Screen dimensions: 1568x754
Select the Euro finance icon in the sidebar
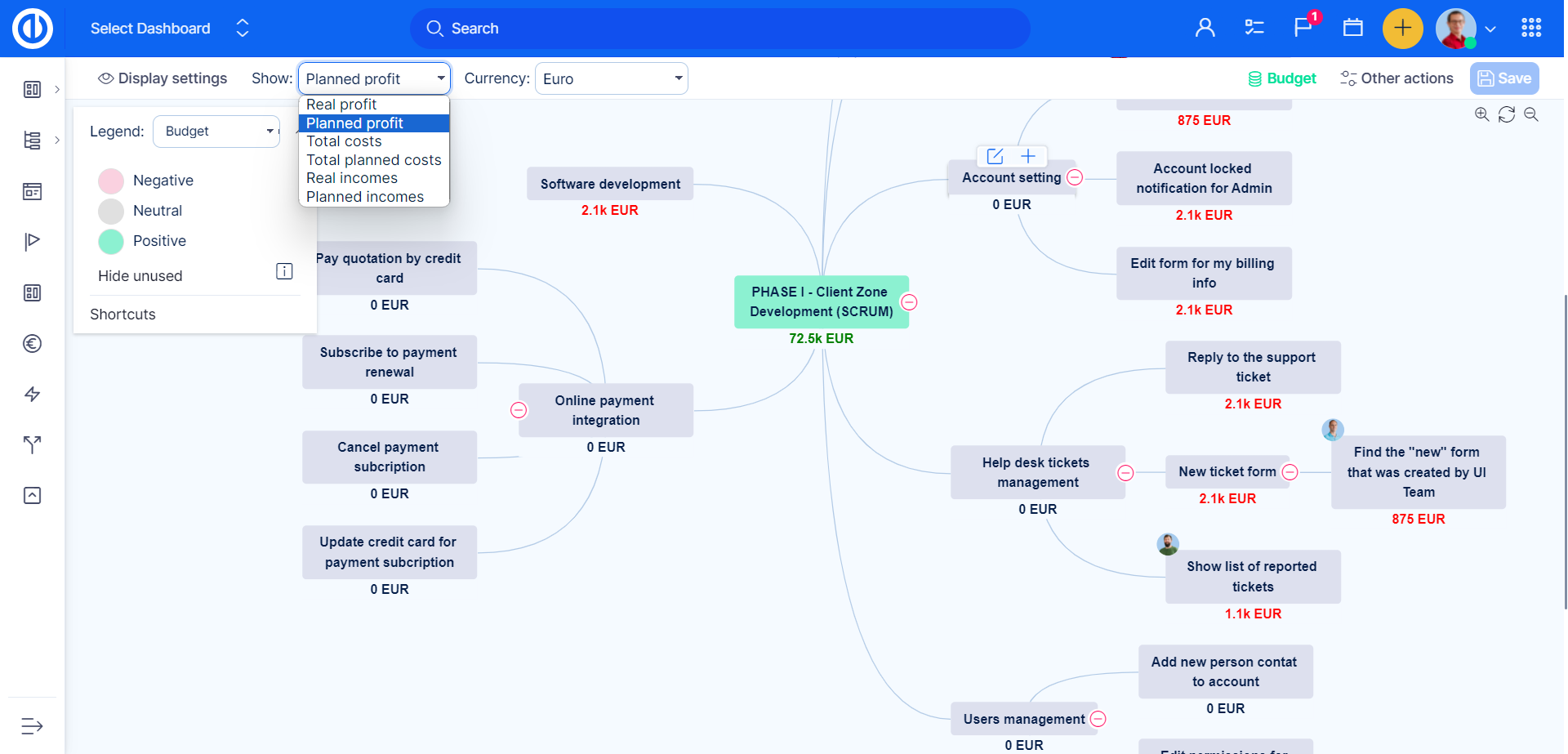[32, 343]
